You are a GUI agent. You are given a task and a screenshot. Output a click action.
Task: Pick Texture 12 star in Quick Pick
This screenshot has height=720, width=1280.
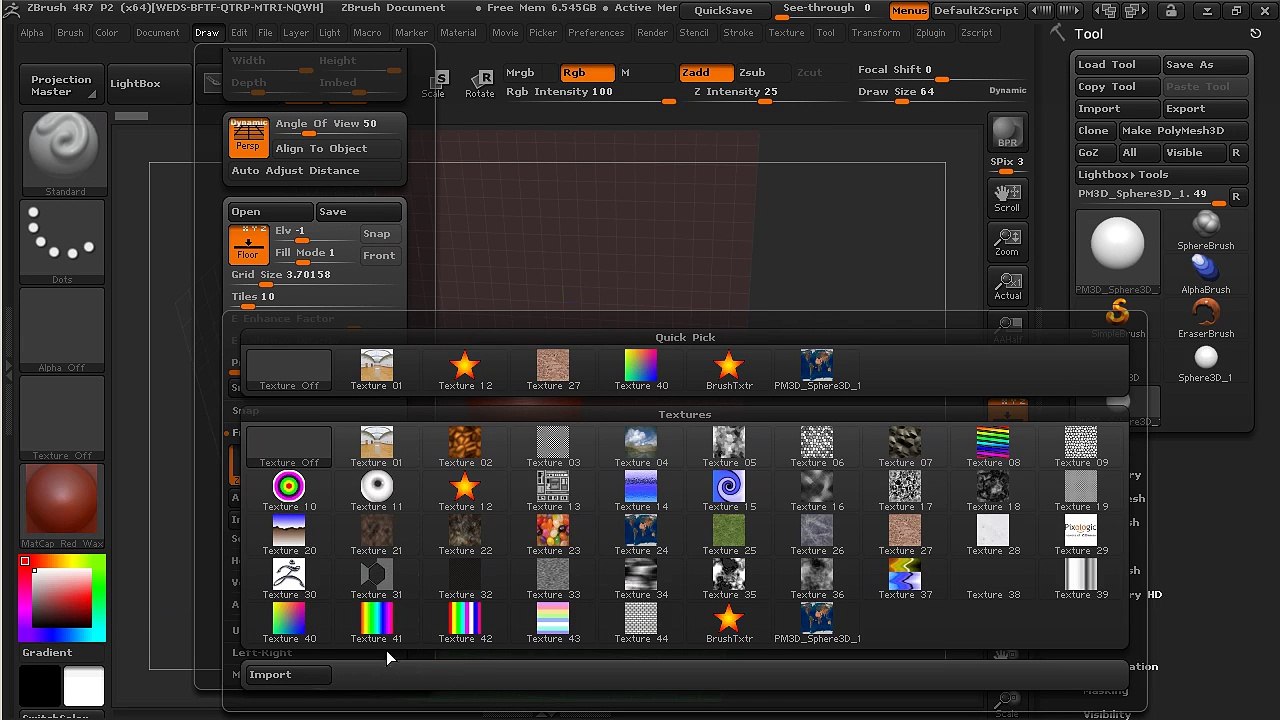click(465, 370)
